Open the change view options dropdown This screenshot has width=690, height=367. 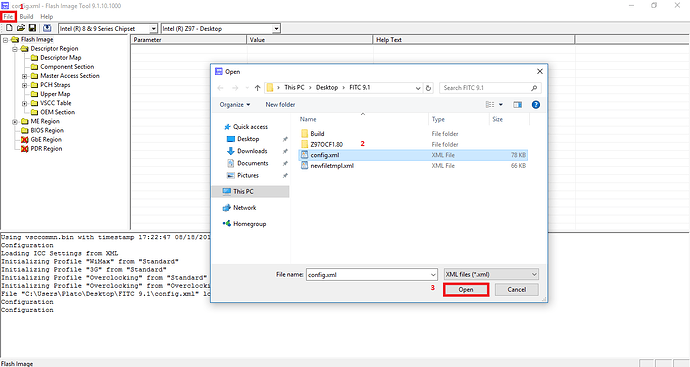(x=501, y=105)
